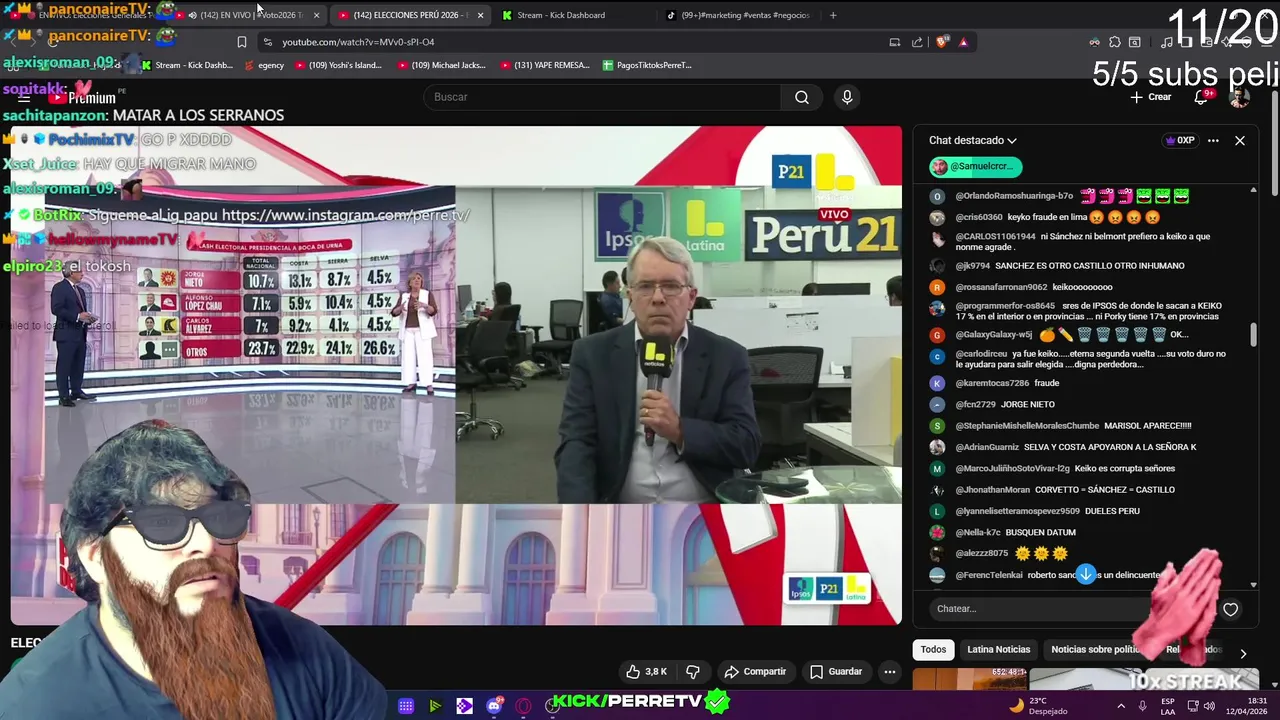Open Stream - Kick Dashboard bookmark

(187, 65)
